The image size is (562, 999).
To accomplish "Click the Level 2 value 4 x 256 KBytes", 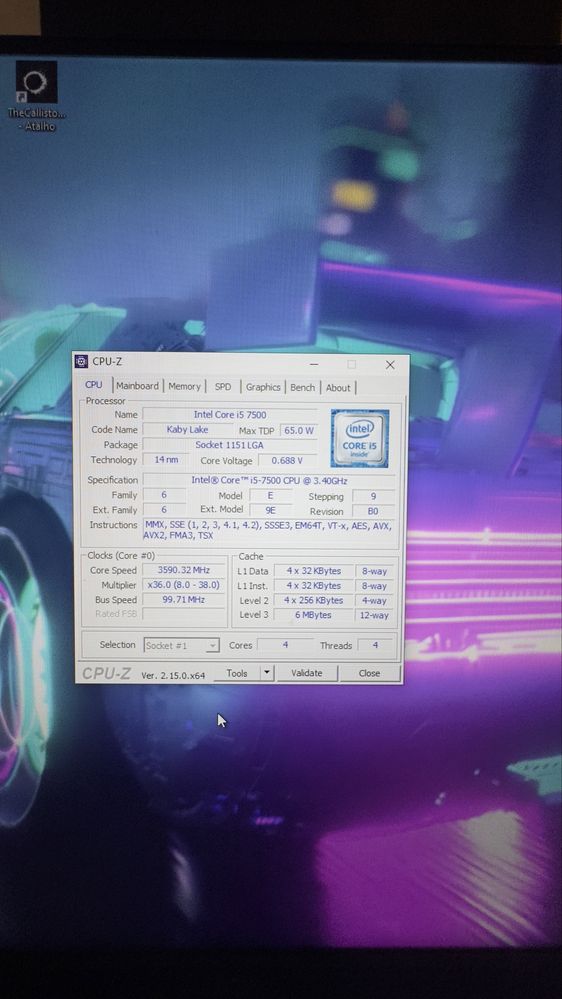I will coord(313,601).
